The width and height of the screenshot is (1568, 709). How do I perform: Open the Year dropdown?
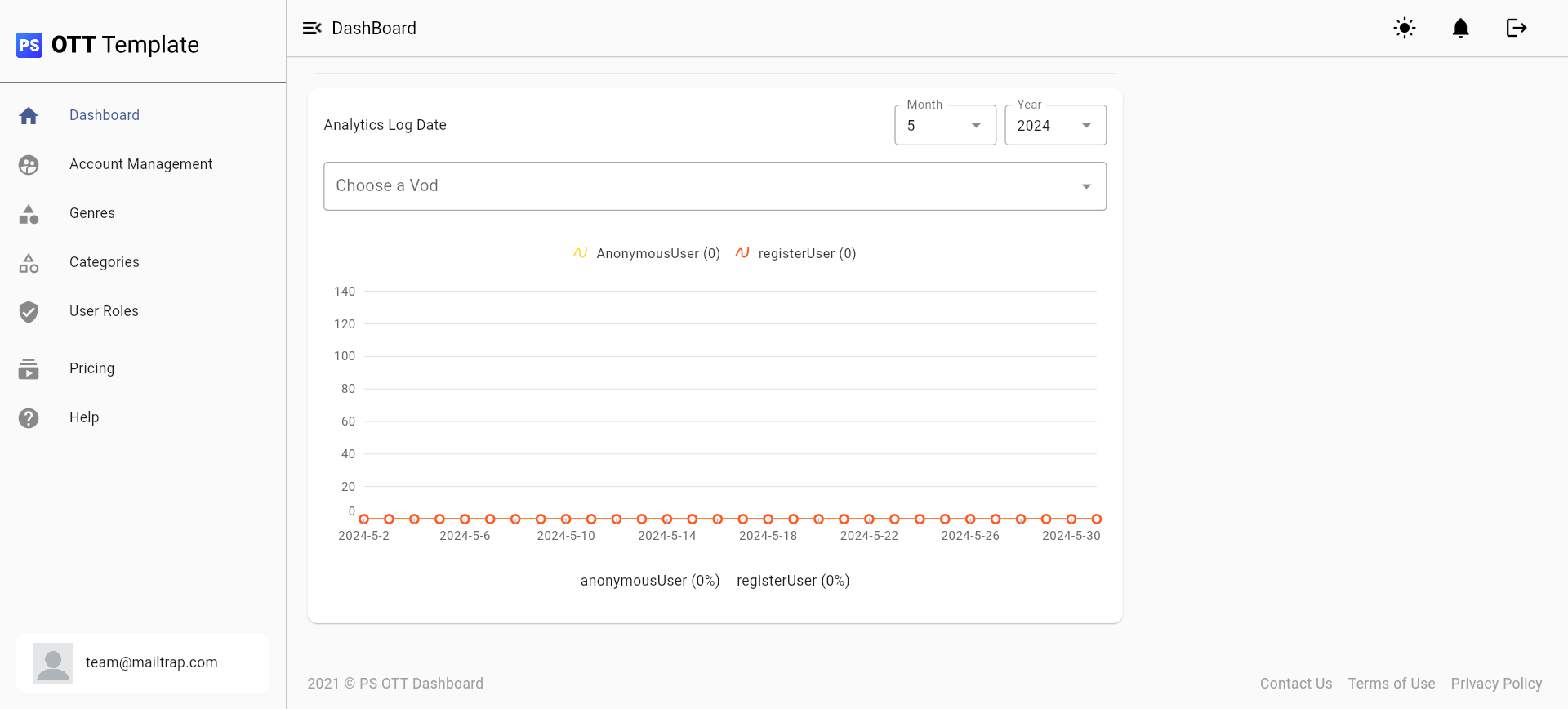pyautogui.click(x=1055, y=126)
